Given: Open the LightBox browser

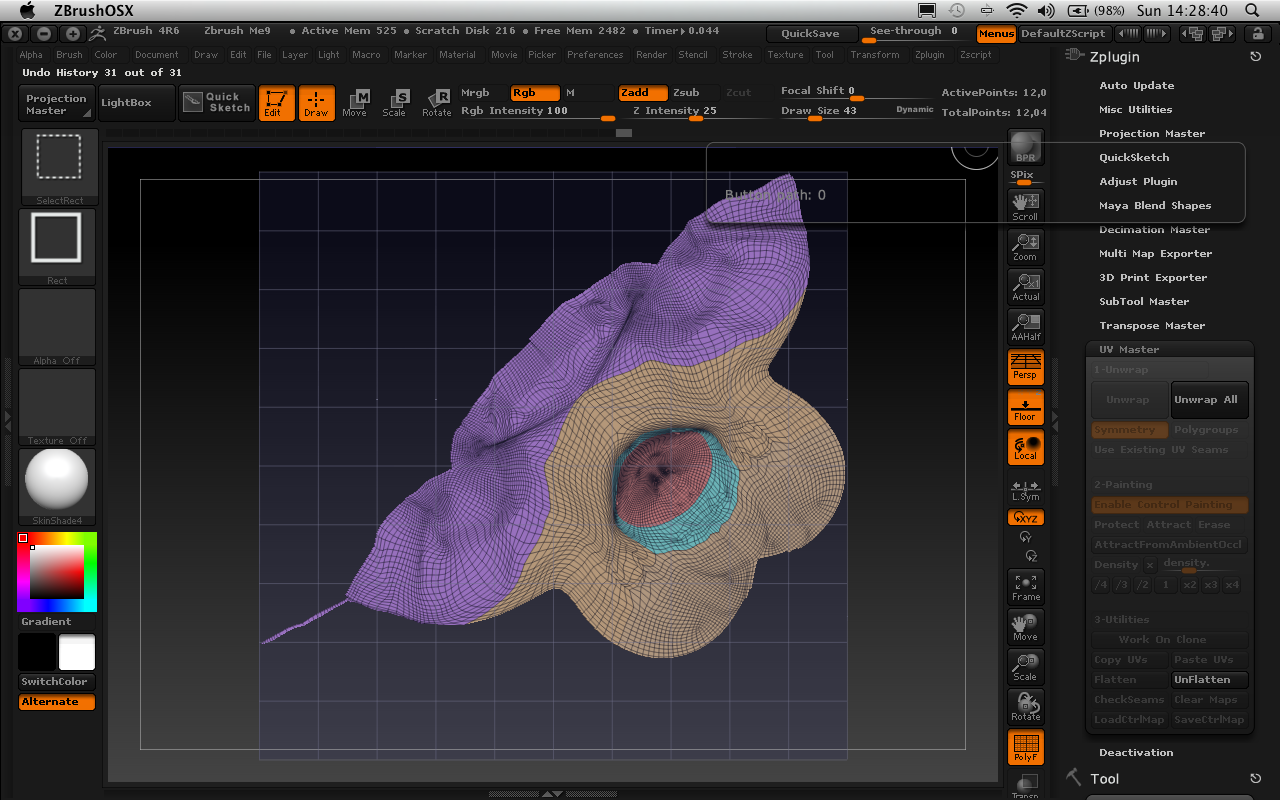Looking at the screenshot, I should [137, 103].
